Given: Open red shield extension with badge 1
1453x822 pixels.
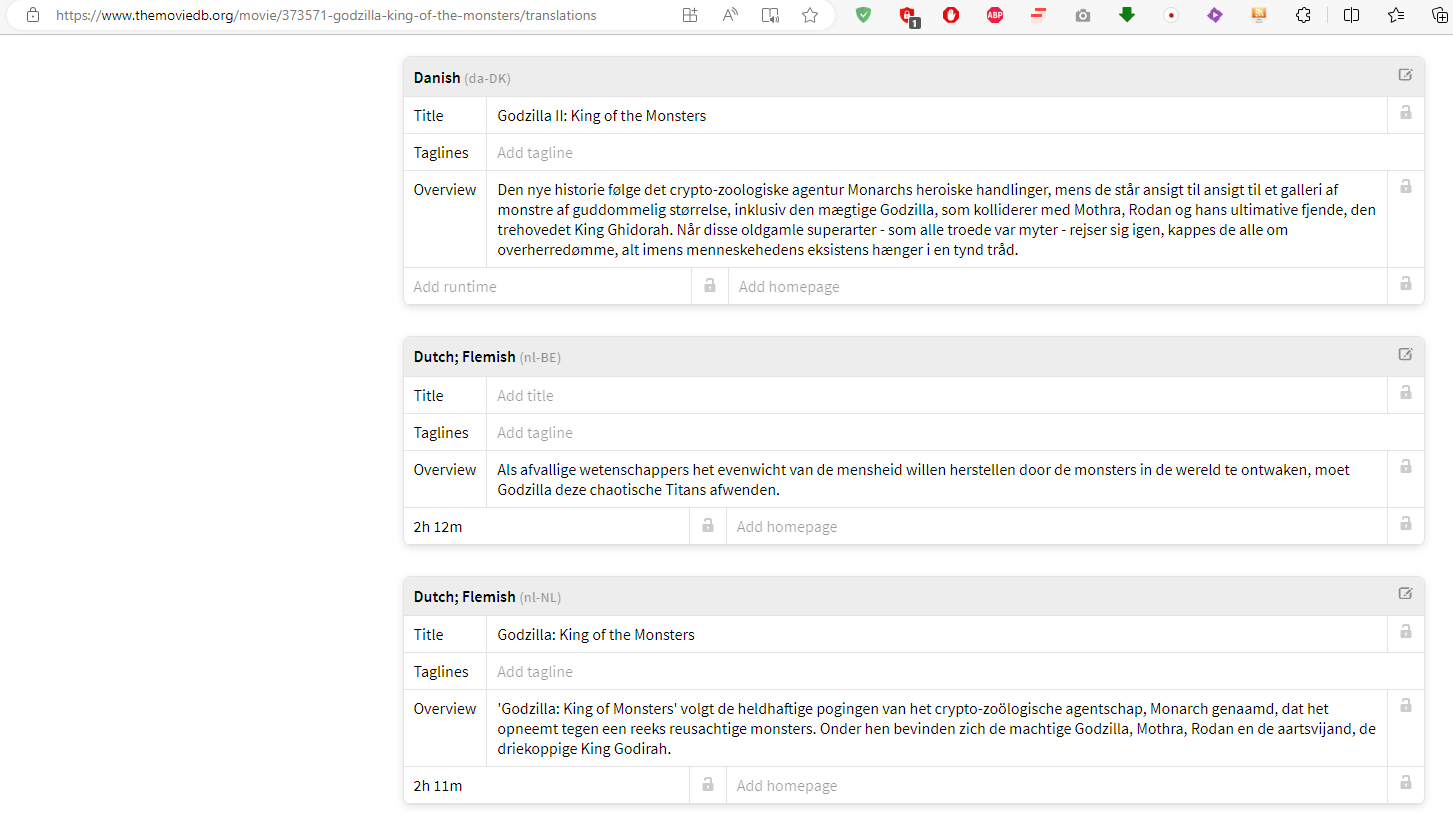Looking at the screenshot, I should pos(908,16).
